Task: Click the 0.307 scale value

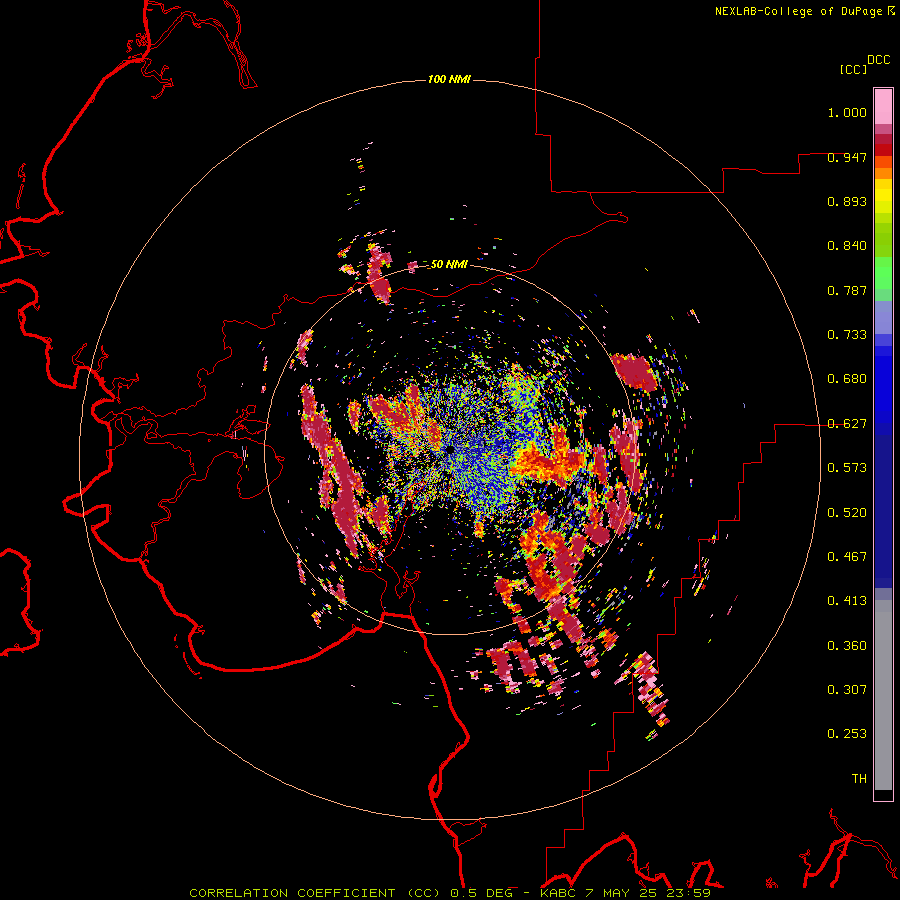Action: [847, 690]
